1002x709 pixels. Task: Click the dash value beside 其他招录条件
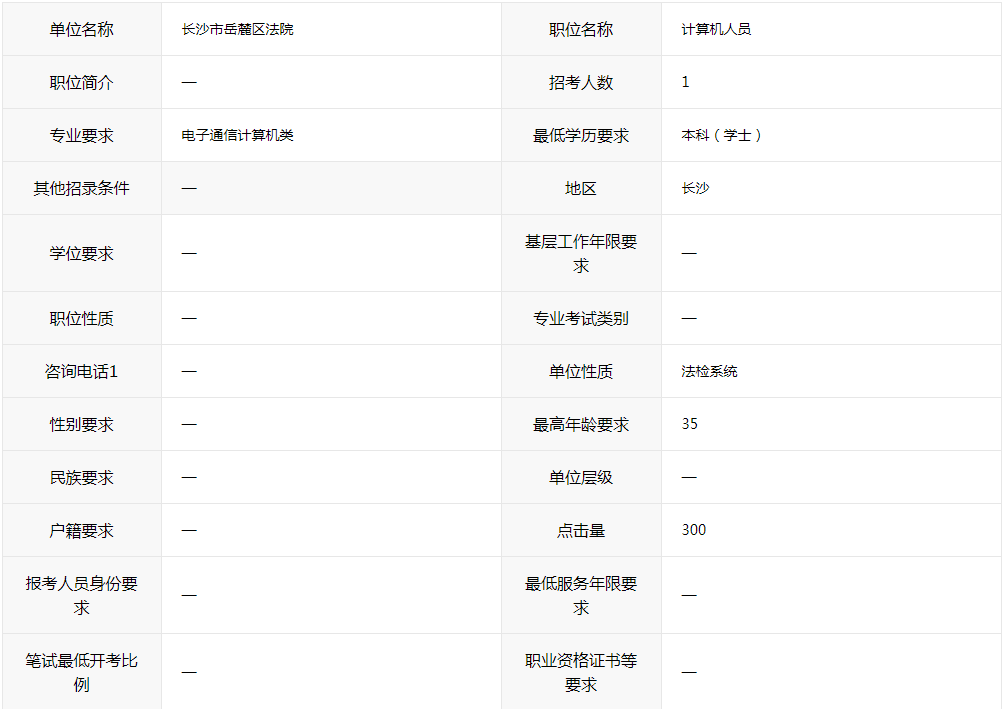pos(189,189)
